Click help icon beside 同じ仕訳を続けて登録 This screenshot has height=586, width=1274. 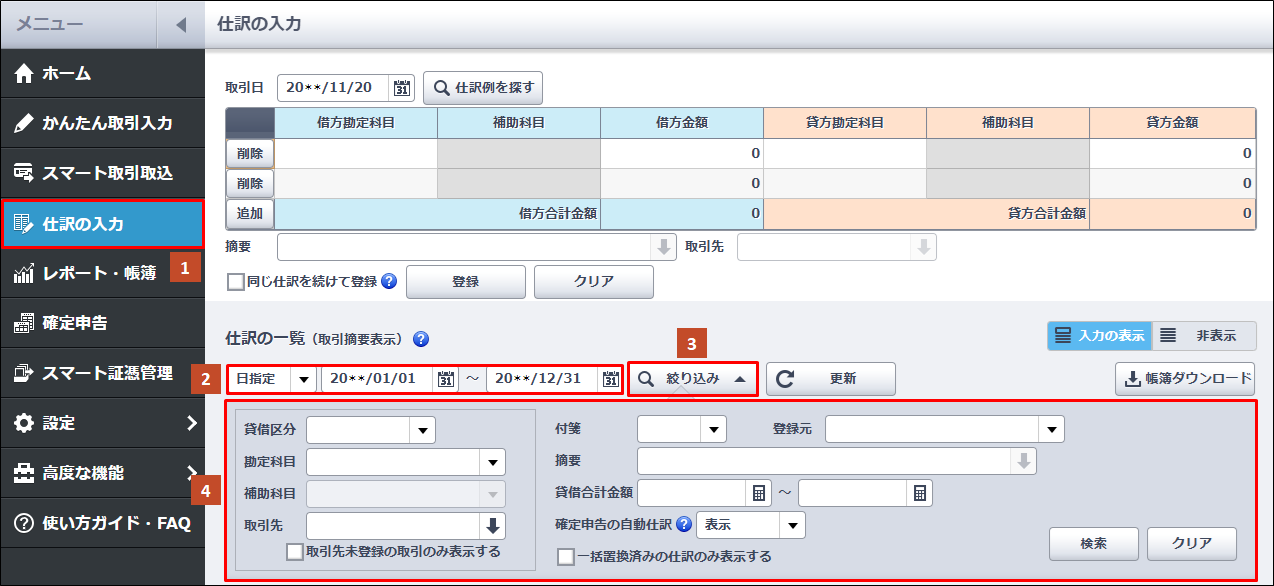point(389,282)
